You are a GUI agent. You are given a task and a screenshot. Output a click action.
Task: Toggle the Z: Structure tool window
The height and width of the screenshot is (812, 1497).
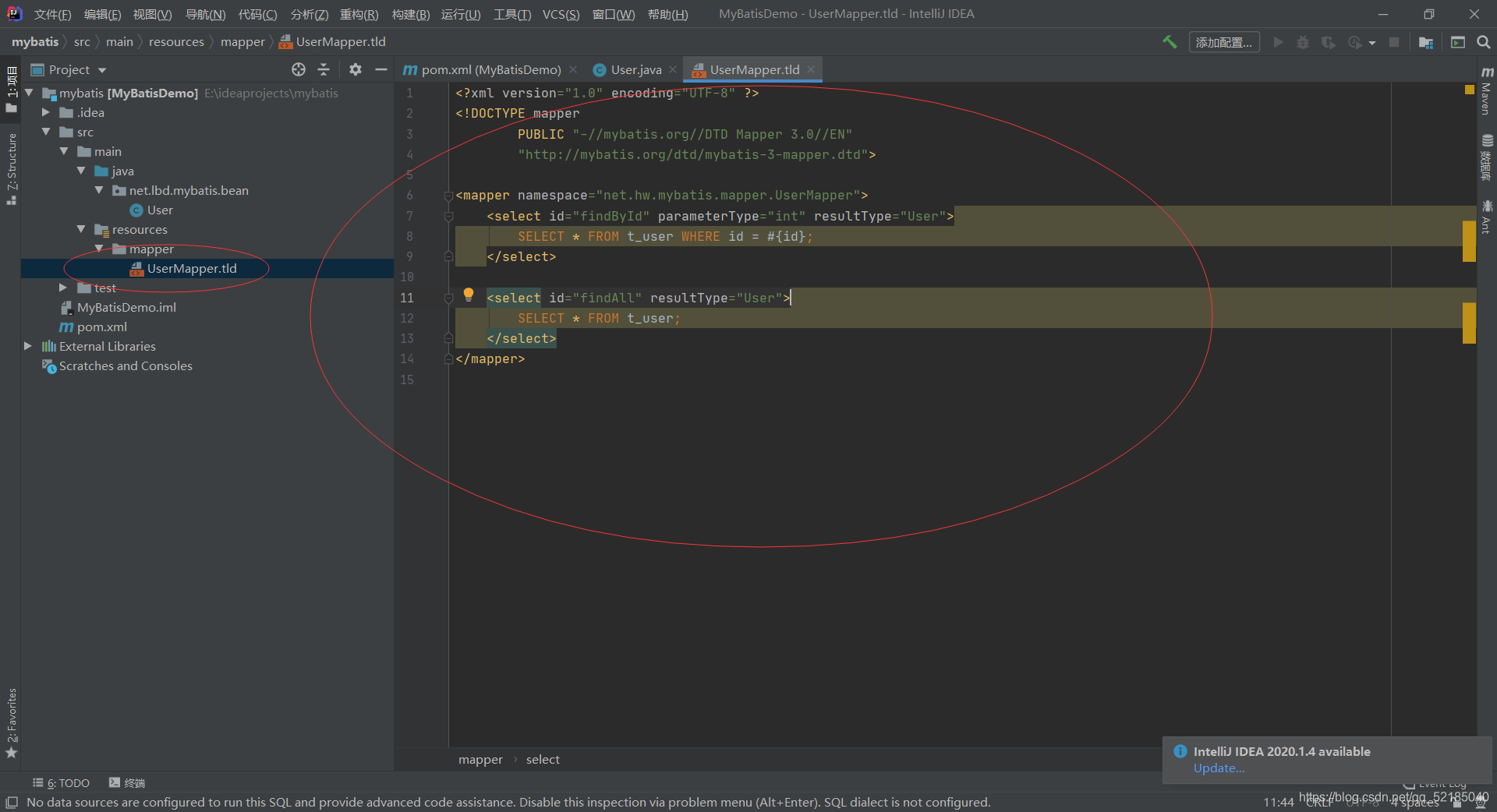click(11, 168)
